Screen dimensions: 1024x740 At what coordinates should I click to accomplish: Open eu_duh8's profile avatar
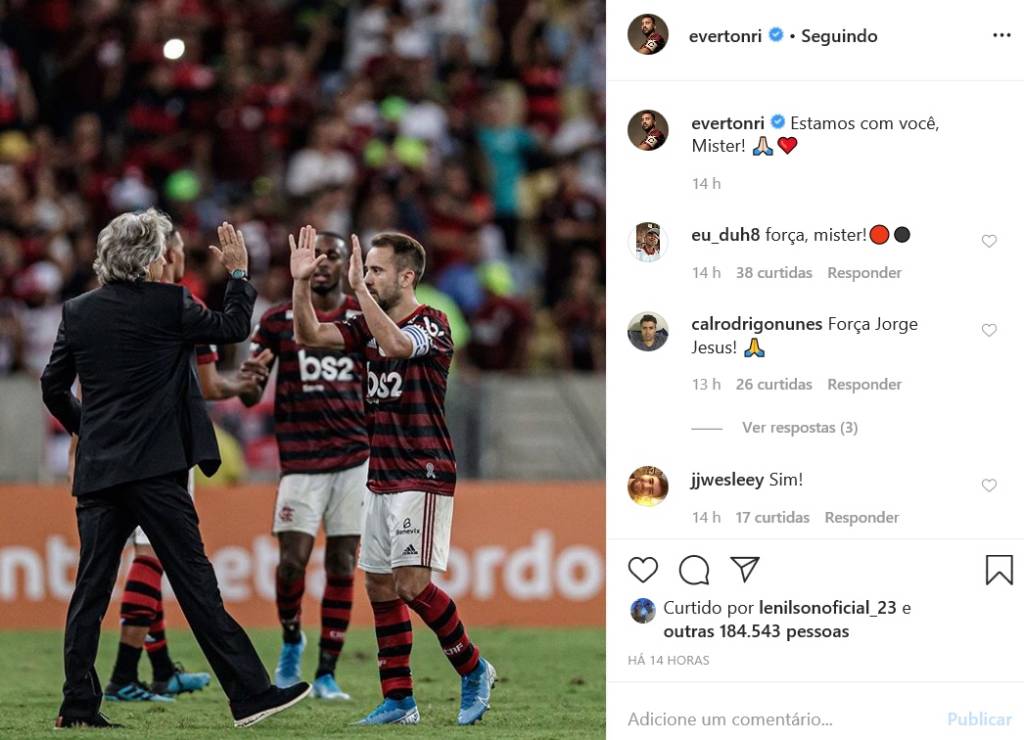coord(648,242)
